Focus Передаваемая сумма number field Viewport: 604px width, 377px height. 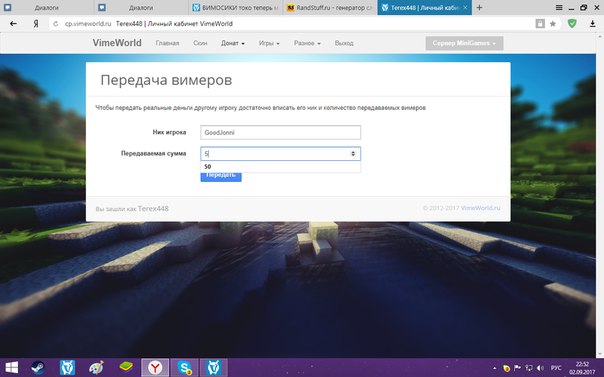pyautogui.click(x=280, y=154)
